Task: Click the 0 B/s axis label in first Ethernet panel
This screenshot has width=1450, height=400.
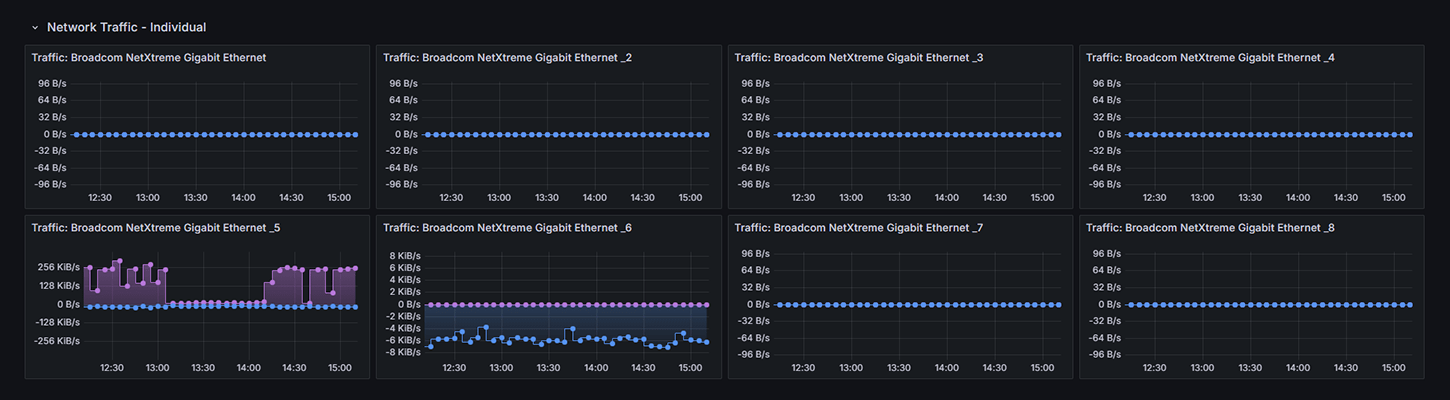Action: (x=54, y=134)
